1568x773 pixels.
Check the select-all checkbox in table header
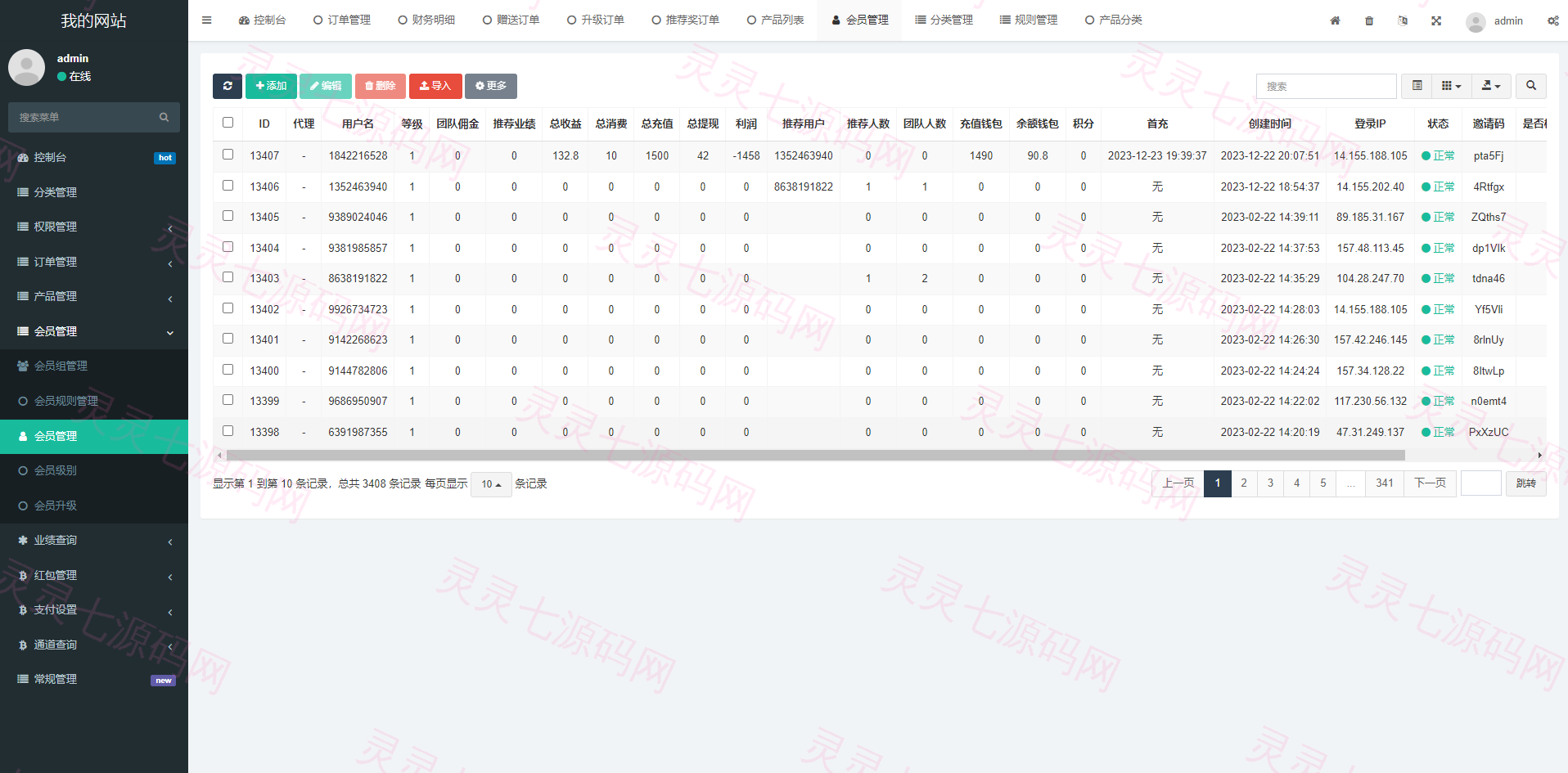coord(228,123)
